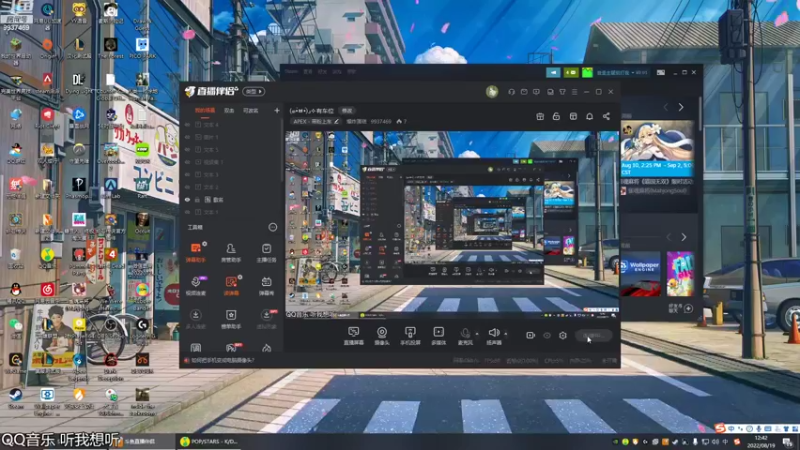
Task: Toggle visibility eye of the 图片 1 source
Action: [x=187, y=137]
